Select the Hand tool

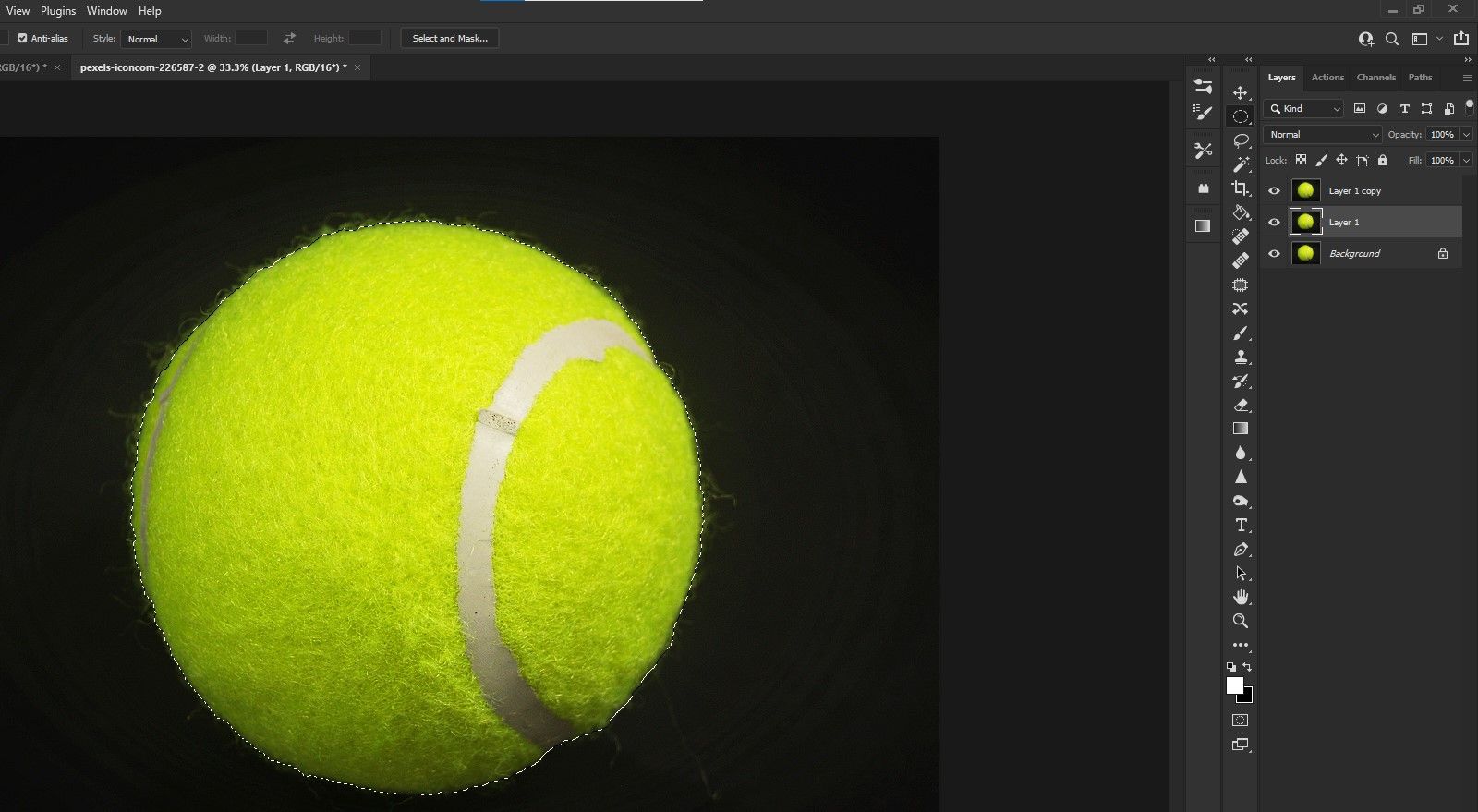coord(1241,597)
